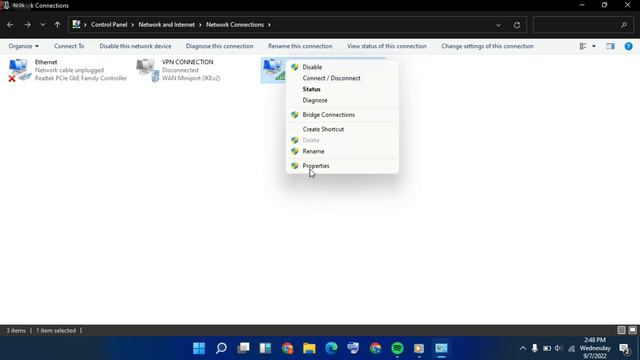Open the notification center icon

tap(624, 349)
